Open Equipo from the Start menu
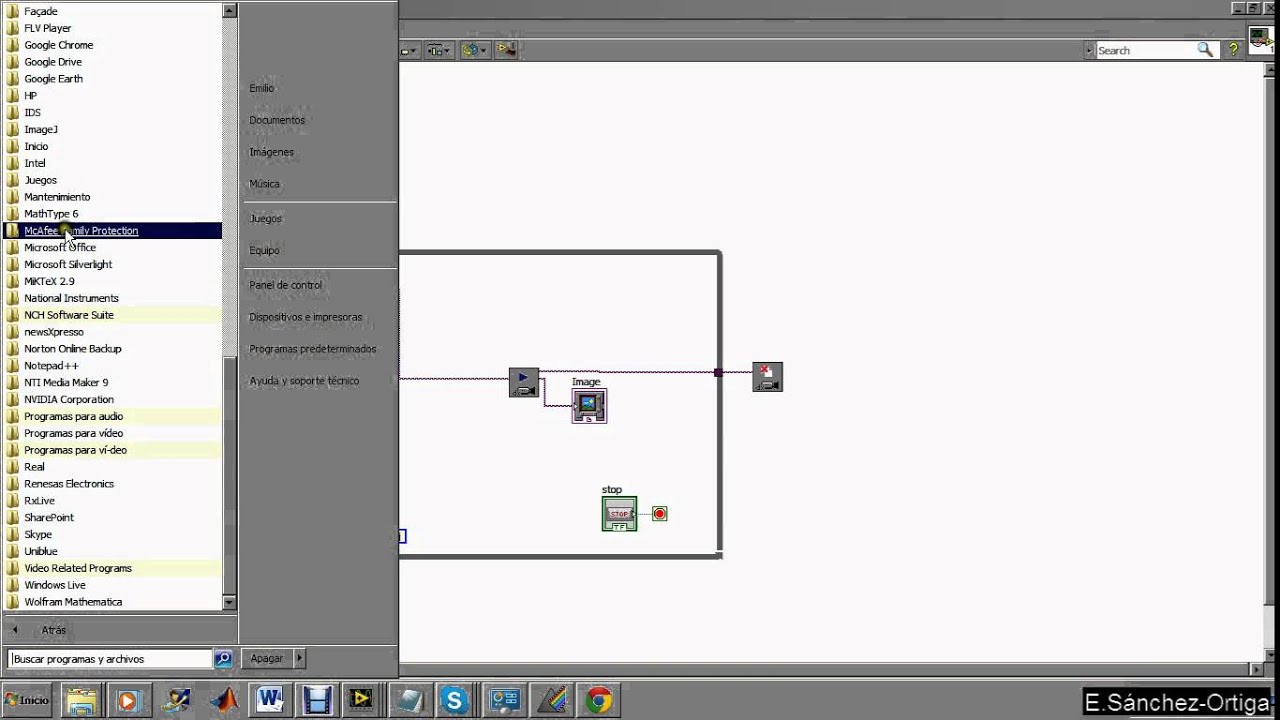This screenshot has height=720, width=1280. (x=264, y=250)
